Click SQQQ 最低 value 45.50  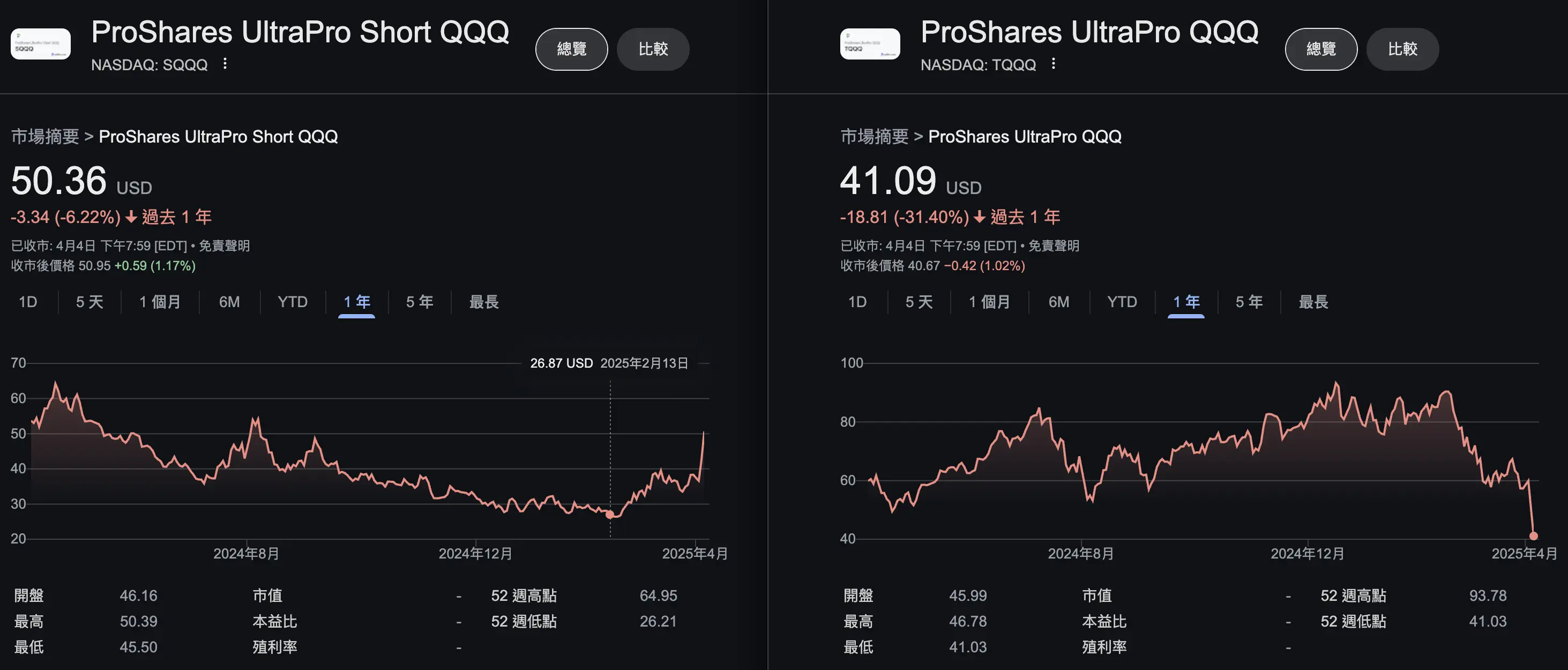[139, 647]
